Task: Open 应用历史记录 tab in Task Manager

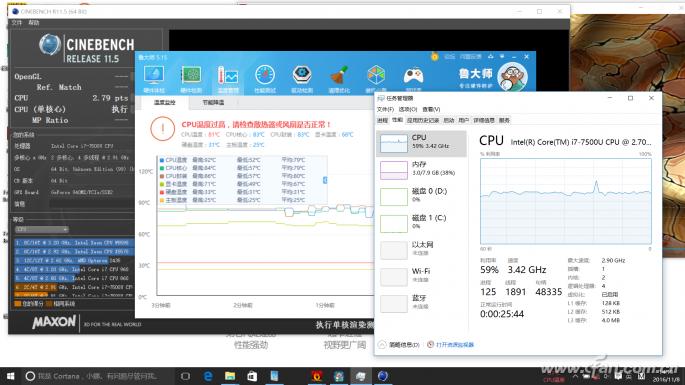Action: click(x=422, y=120)
